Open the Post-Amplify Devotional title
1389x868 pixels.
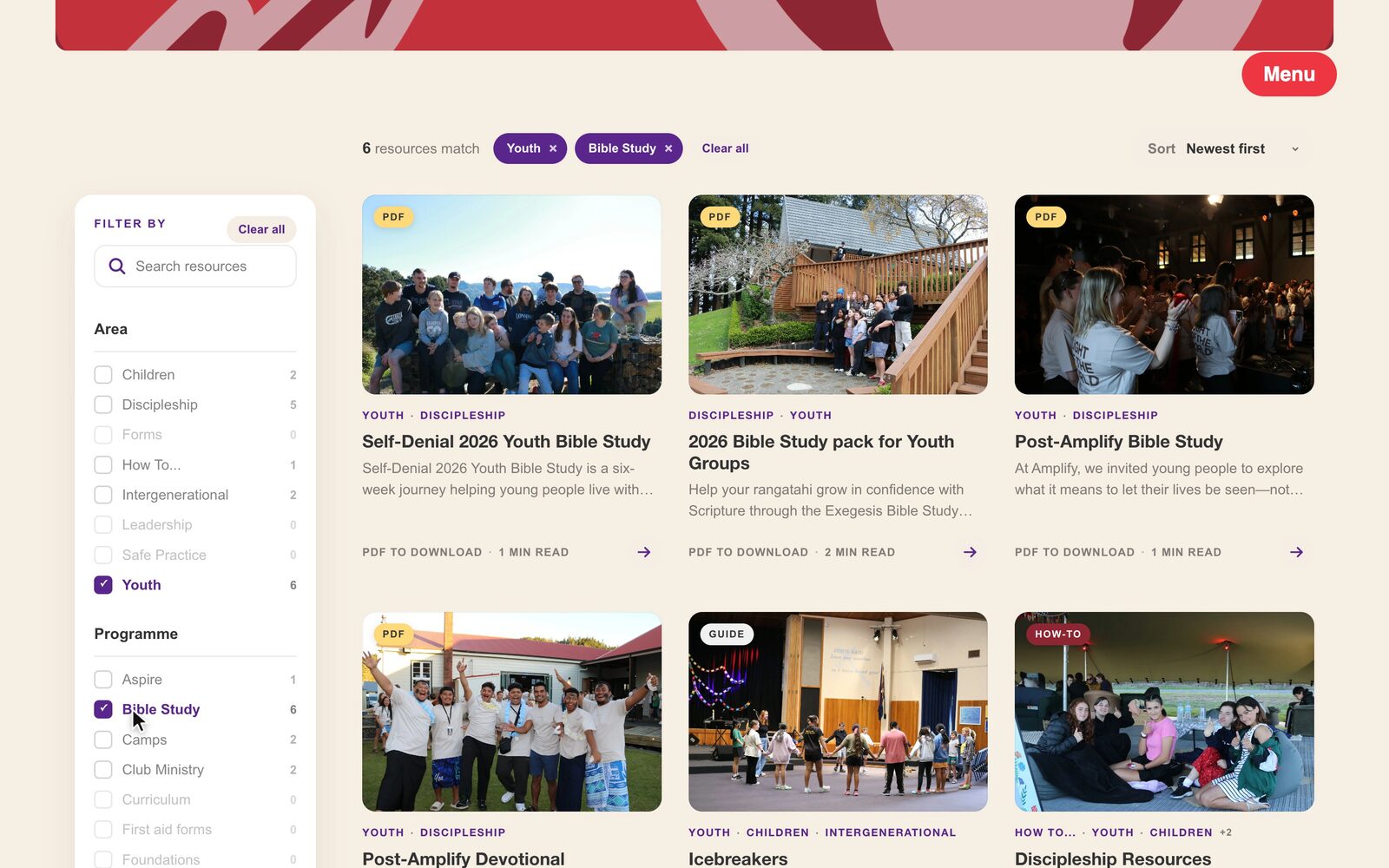pos(464,858)
